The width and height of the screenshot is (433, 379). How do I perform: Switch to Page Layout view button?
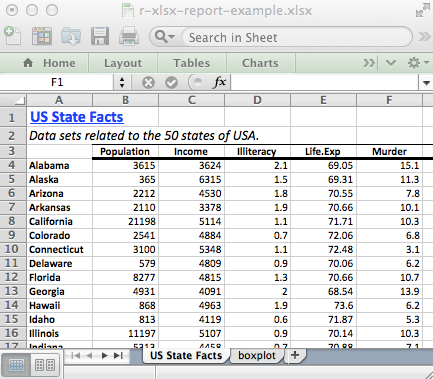pos(45,365)
